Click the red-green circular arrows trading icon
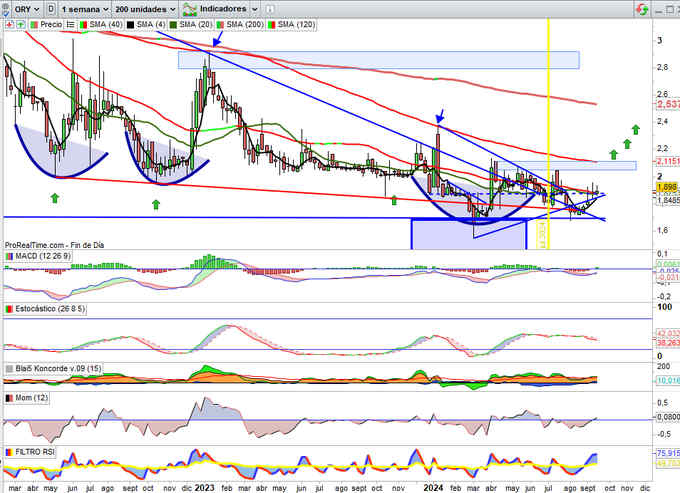The height and width of the screenshot is (493, 680). (642, 10)
